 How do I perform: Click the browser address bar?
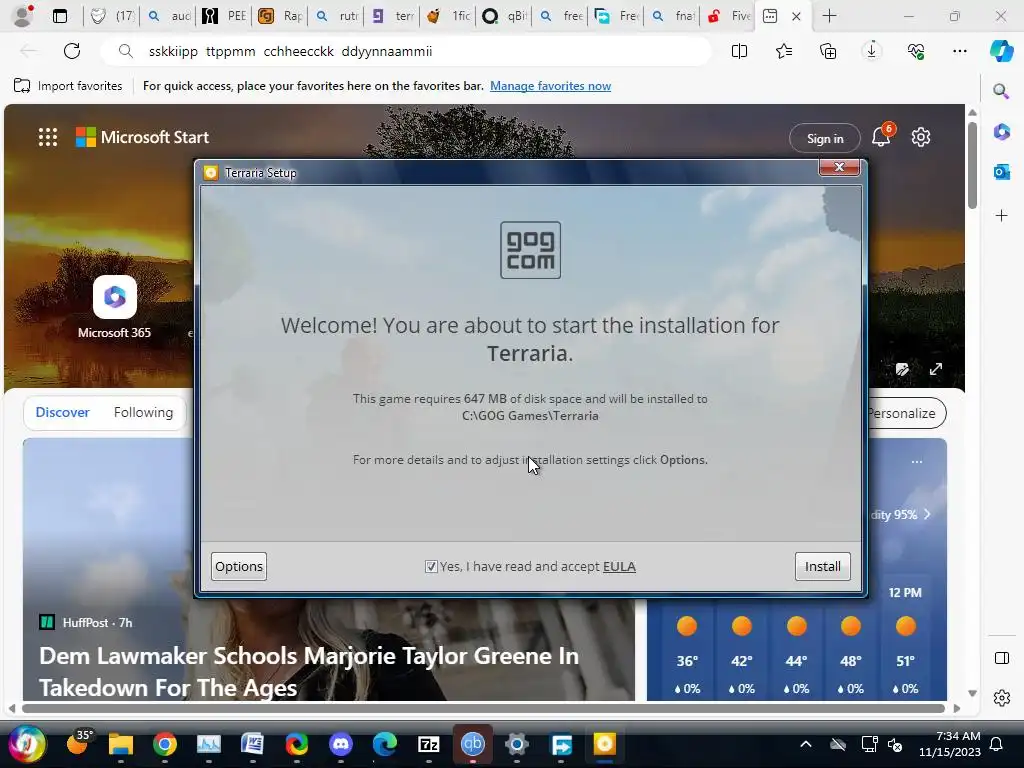pos(405,51)
